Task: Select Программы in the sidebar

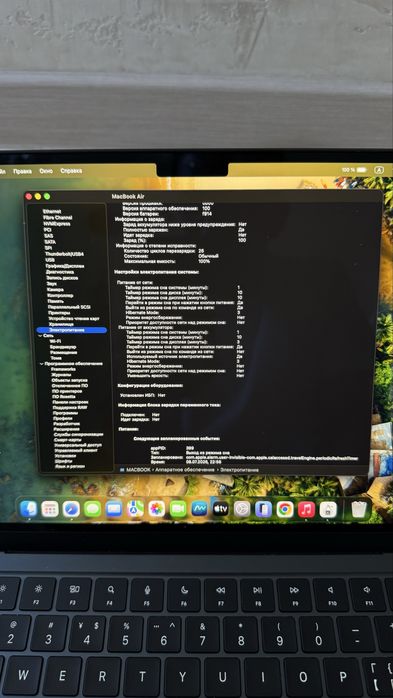Action: [65, 413]
